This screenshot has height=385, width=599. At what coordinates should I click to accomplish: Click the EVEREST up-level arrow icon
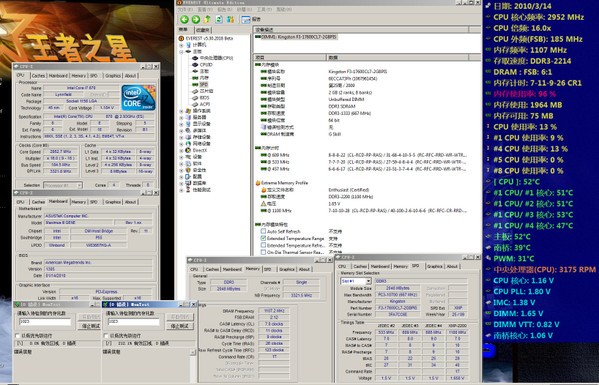click(207, 19)
